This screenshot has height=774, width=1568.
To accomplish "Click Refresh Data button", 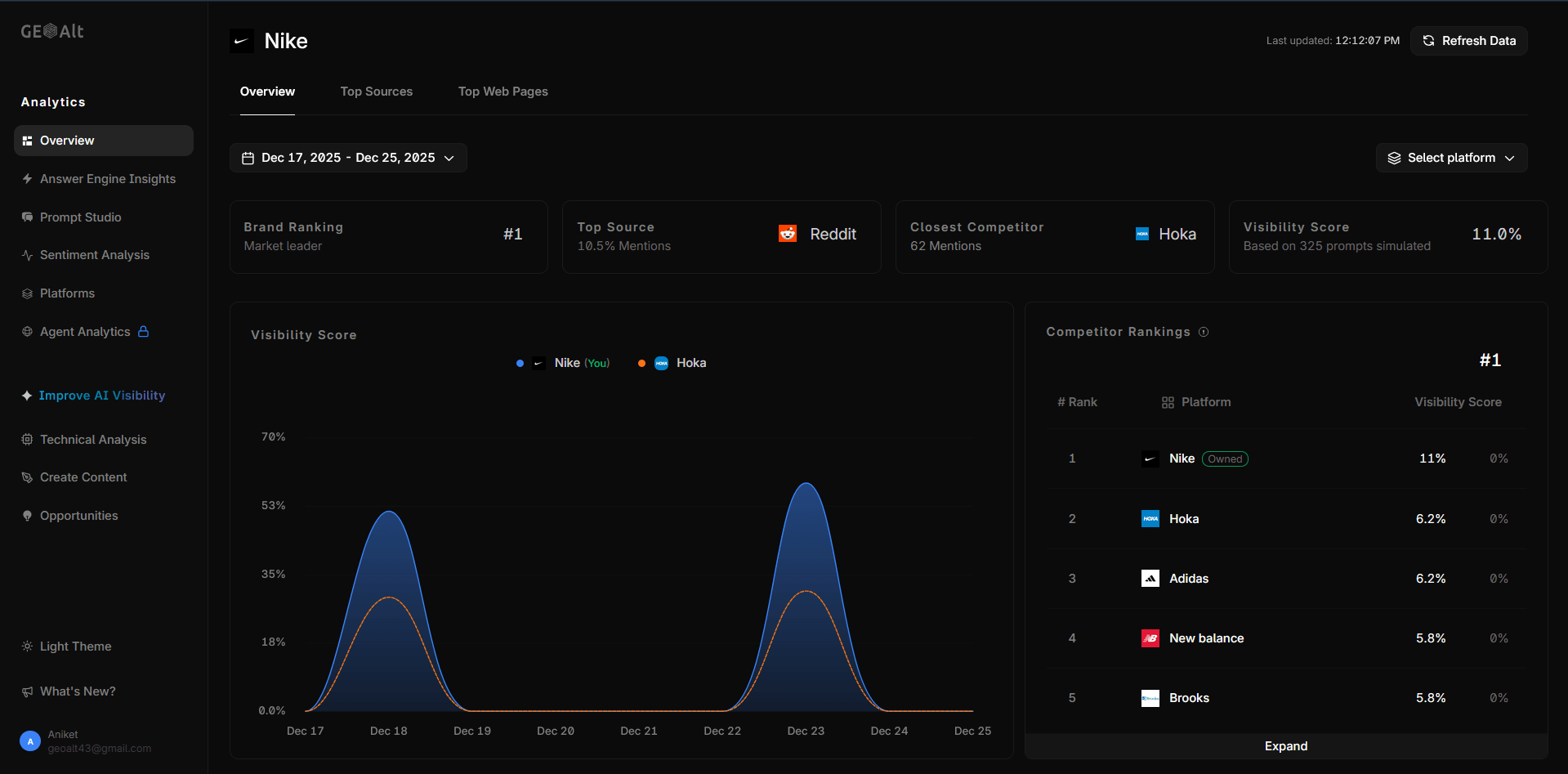I will tap(1468, 41).
